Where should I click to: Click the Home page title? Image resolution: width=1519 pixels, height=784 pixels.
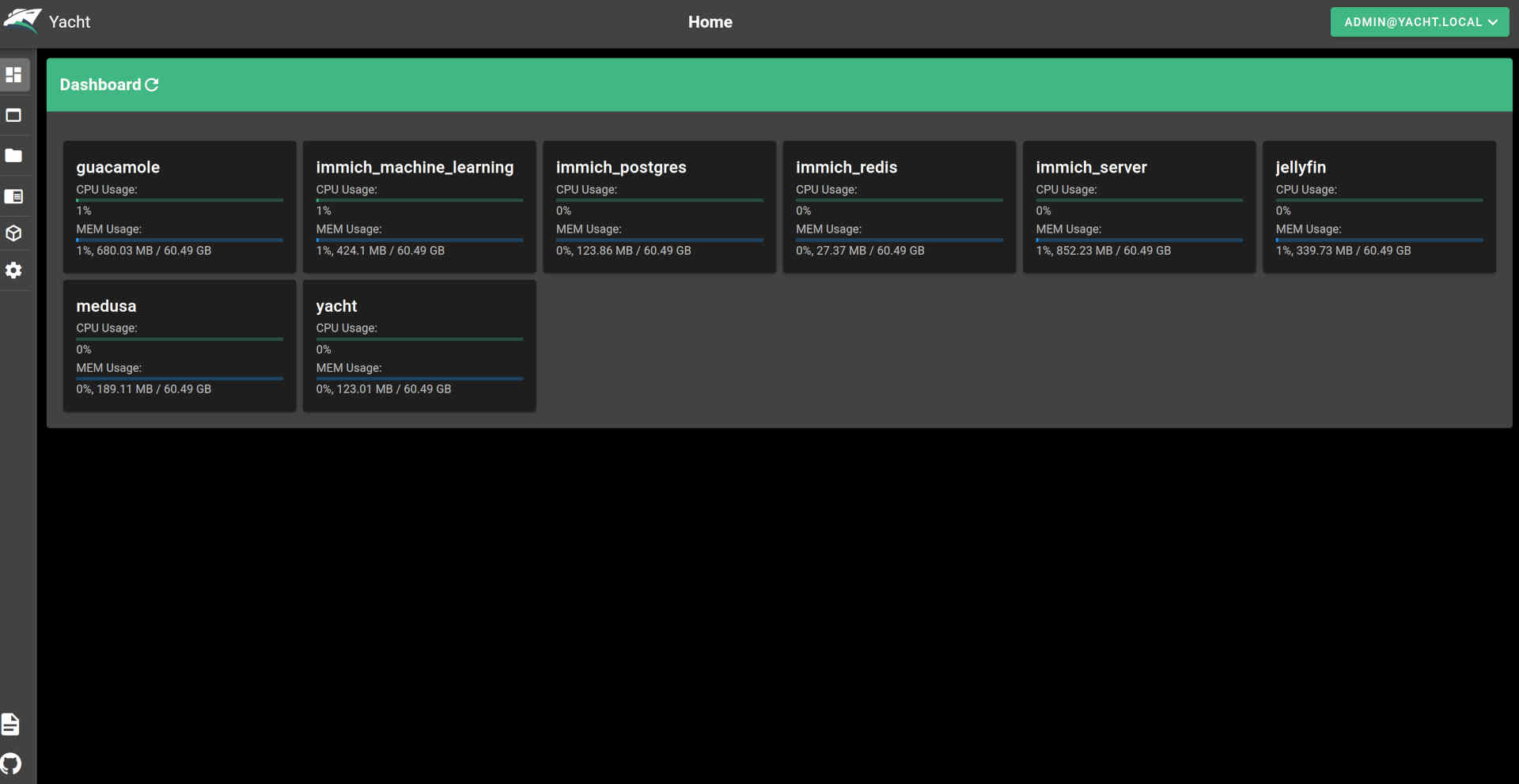coord(710,22)
